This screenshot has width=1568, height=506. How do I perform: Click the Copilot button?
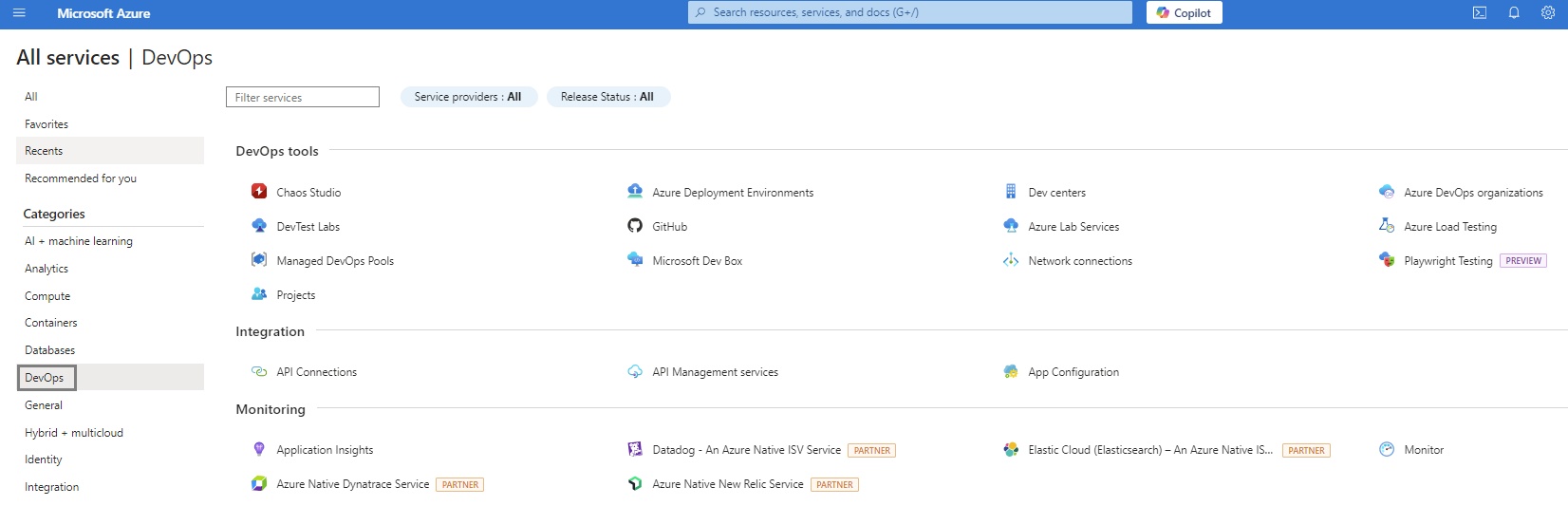point(1184,12)
